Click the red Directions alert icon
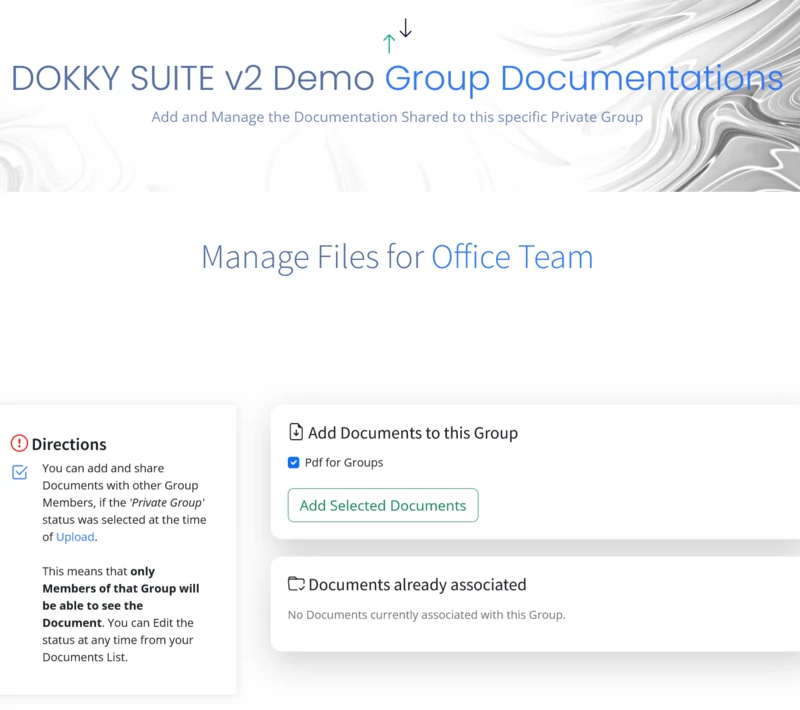800x710 pixels. (x=19, y=443)
